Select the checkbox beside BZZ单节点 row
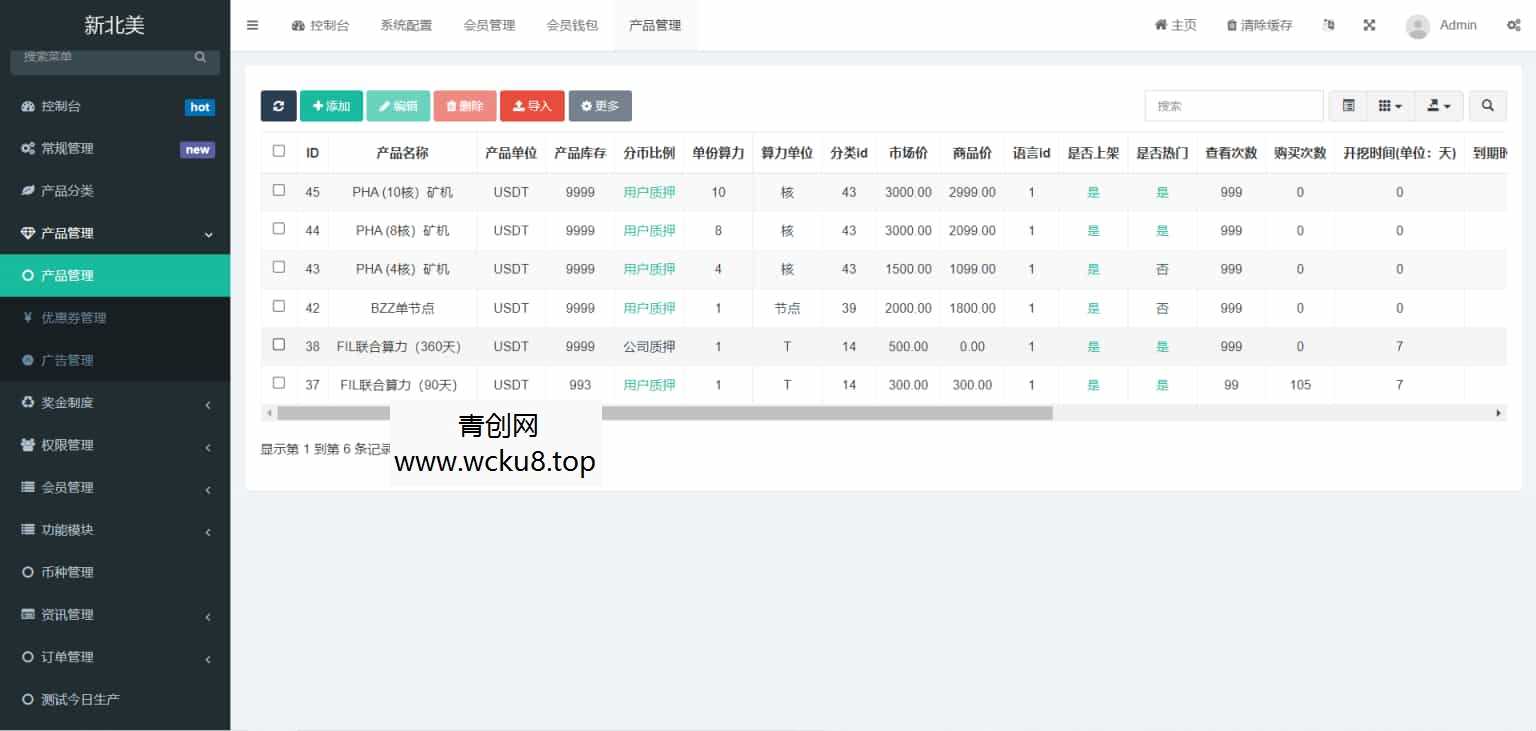The image size is (1536, 731). pos(278,306)
